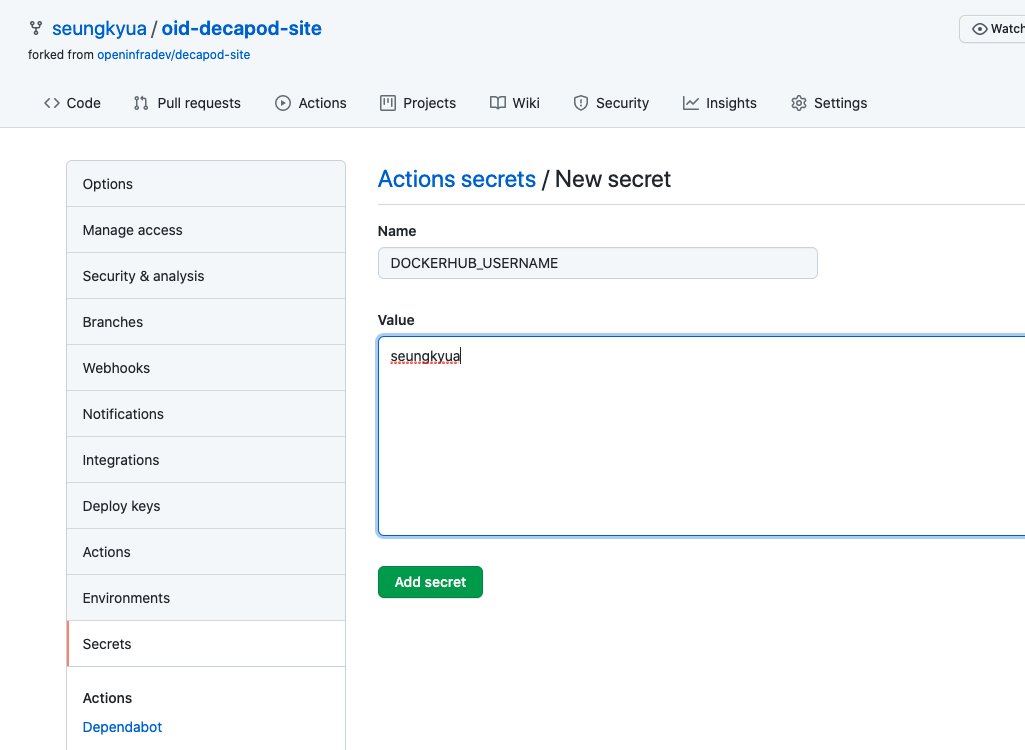Open the oid-decapod-site repository link
The width and height of the screenshot is (1025, 750).
pos(241,28)
